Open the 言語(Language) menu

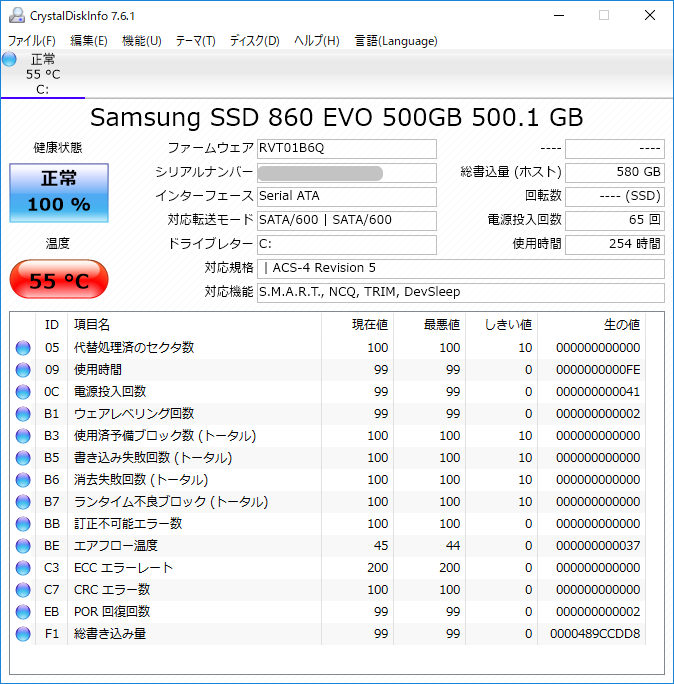(x=396, y=41)
